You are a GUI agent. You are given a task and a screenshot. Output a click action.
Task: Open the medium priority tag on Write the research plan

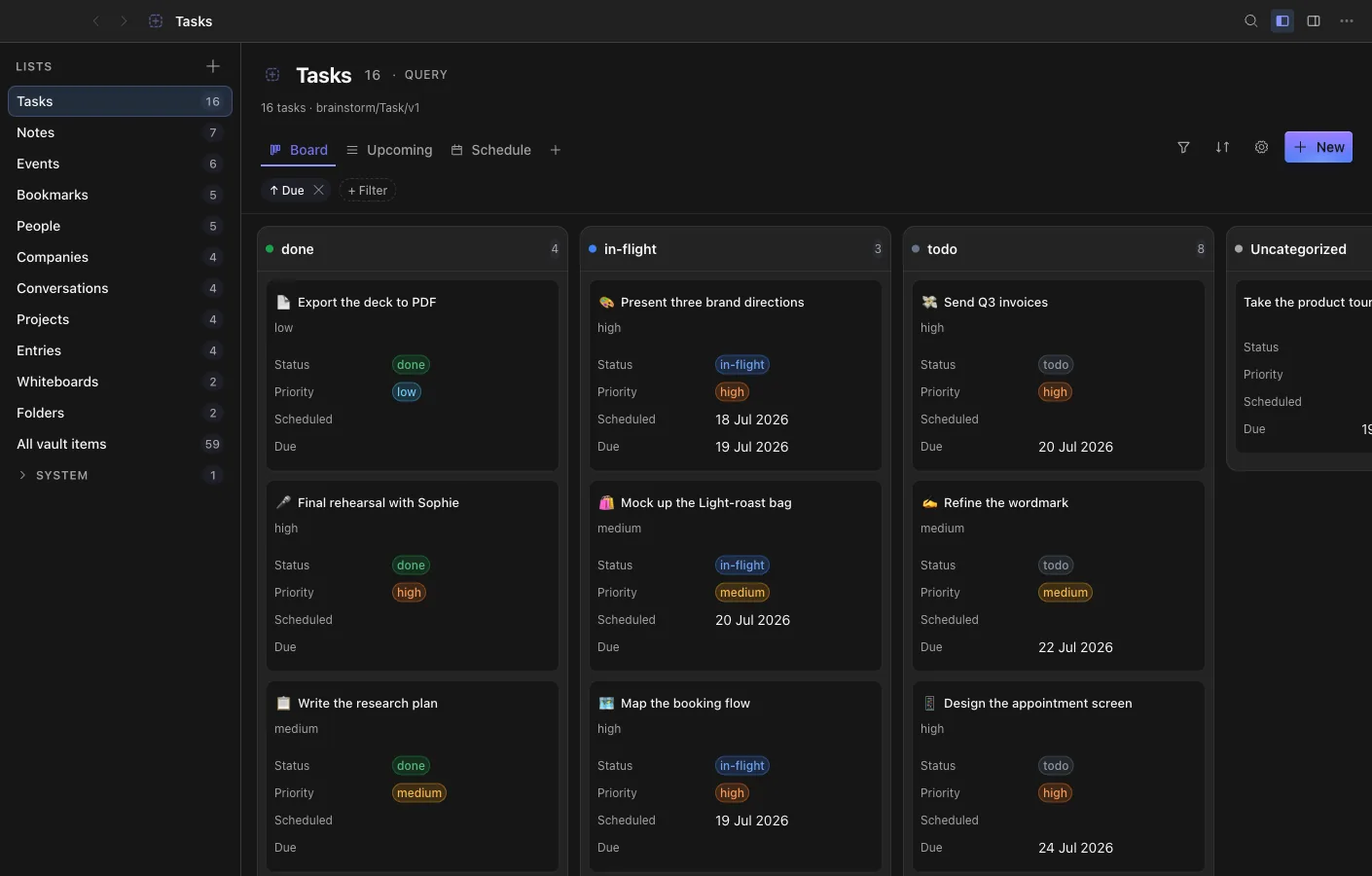419,793
